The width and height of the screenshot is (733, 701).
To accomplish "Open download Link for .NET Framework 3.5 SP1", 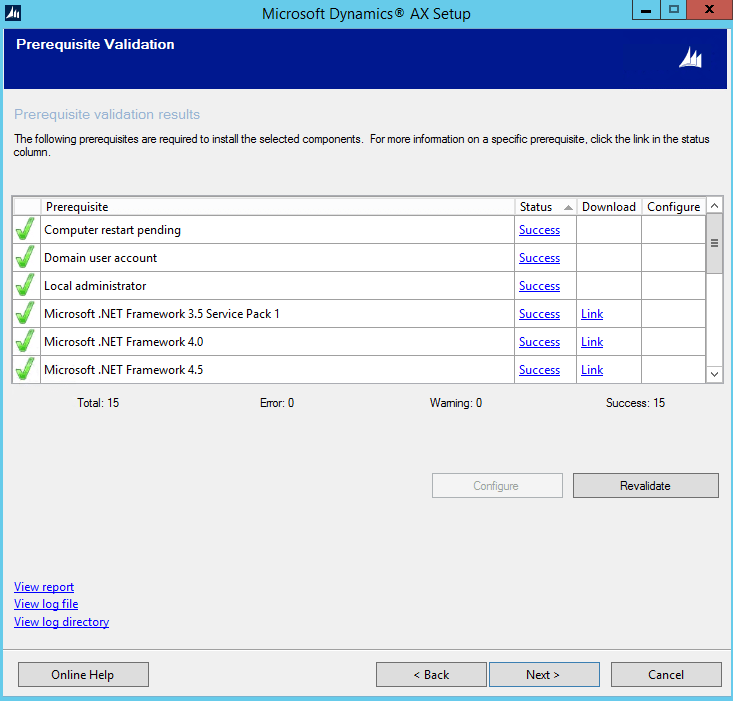I will tap(592, 314).
